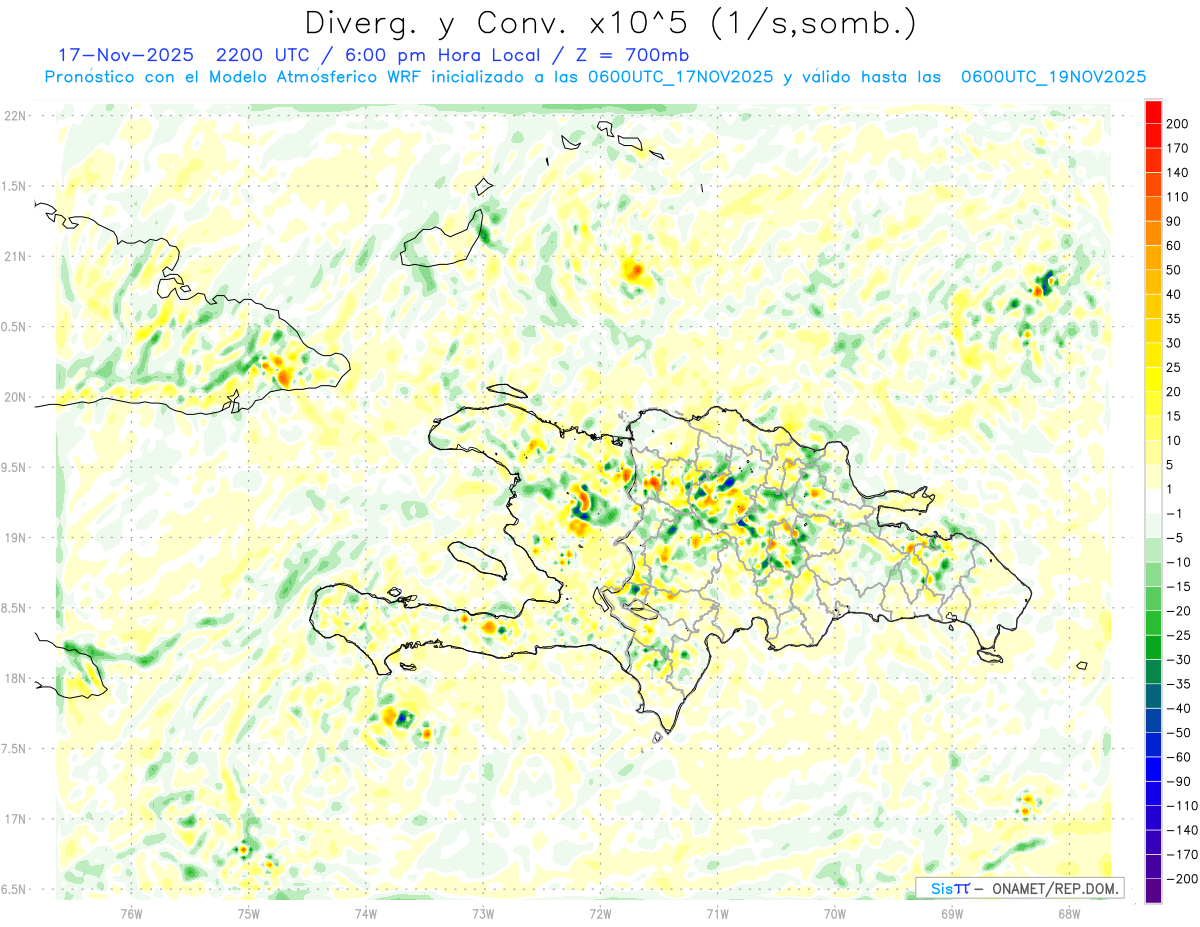Click the longitude axis label '72W'
This screenshot has height=927, width=1200.
(600, 913)
